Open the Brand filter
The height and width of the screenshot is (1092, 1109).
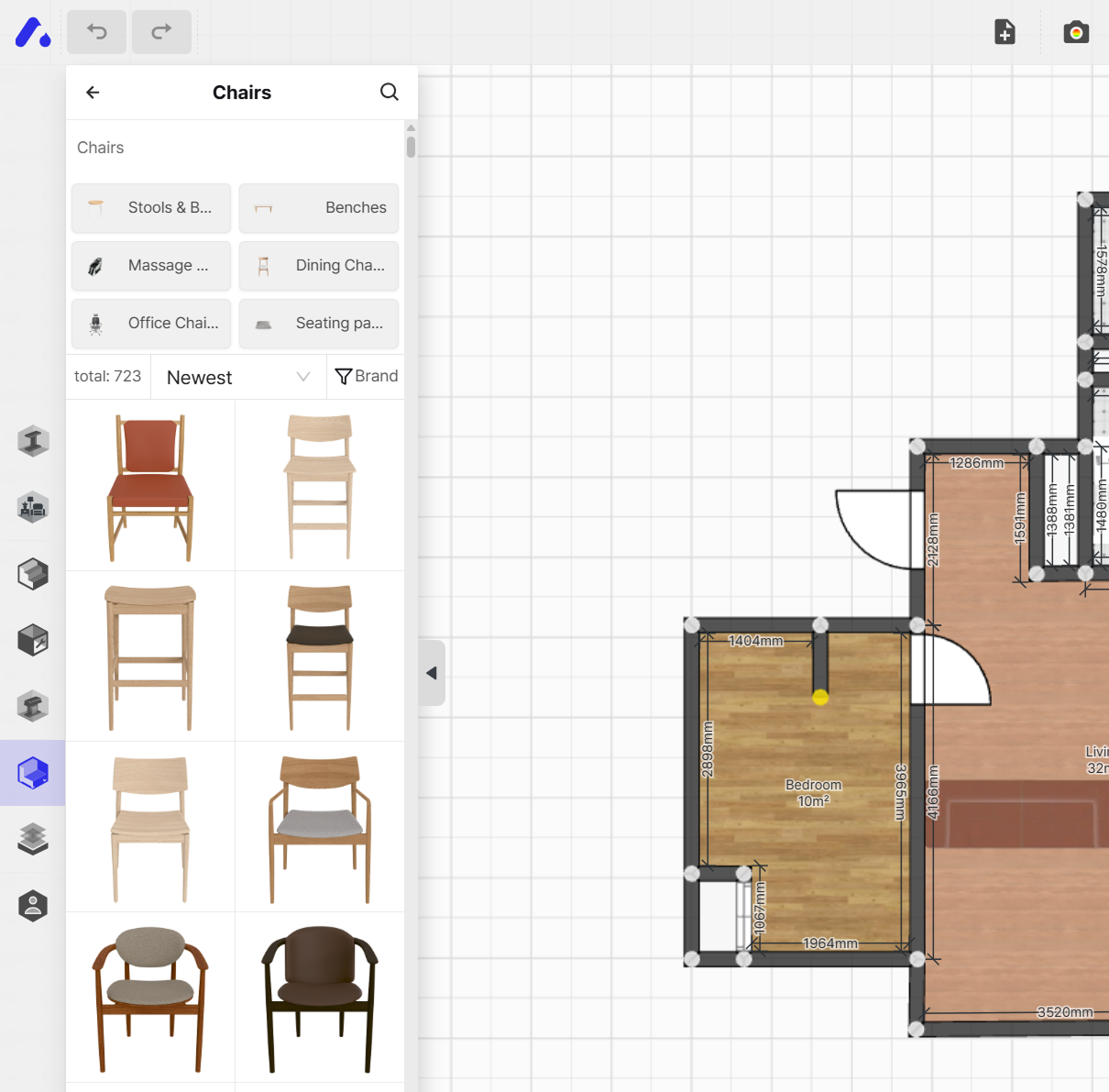366,376
